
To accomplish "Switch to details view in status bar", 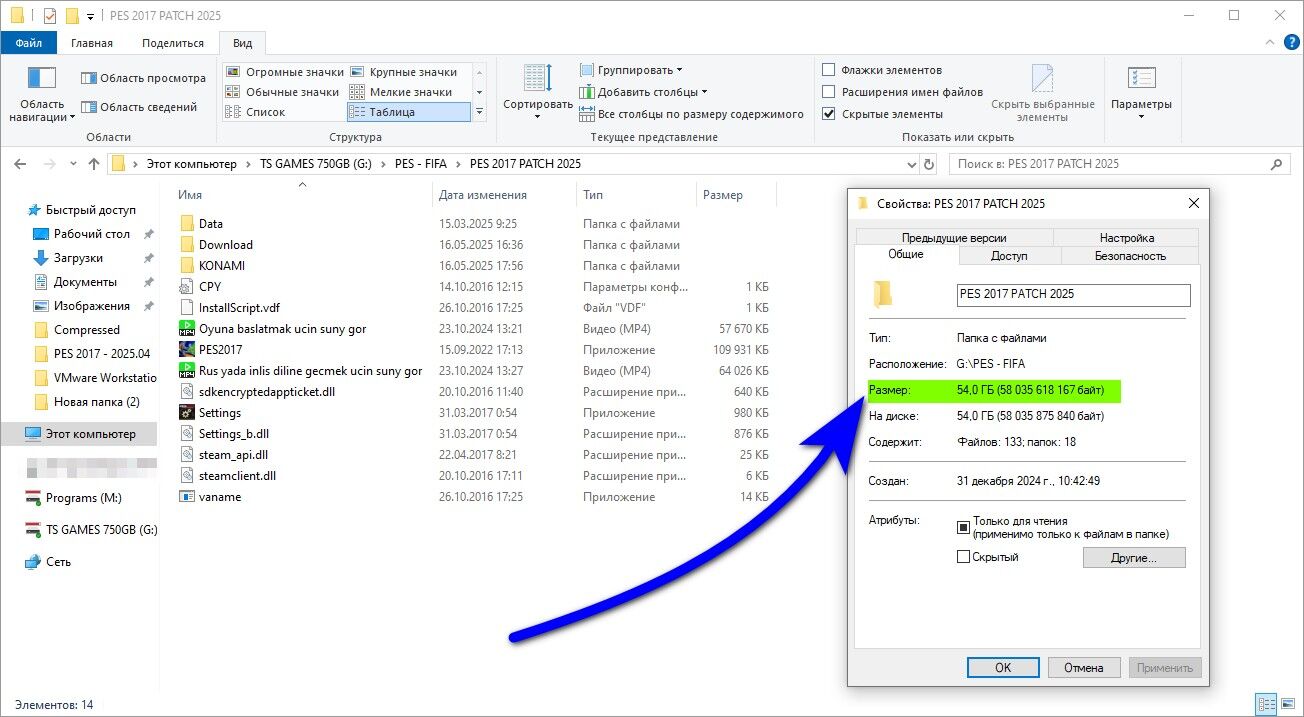I will pos(1267,704).
